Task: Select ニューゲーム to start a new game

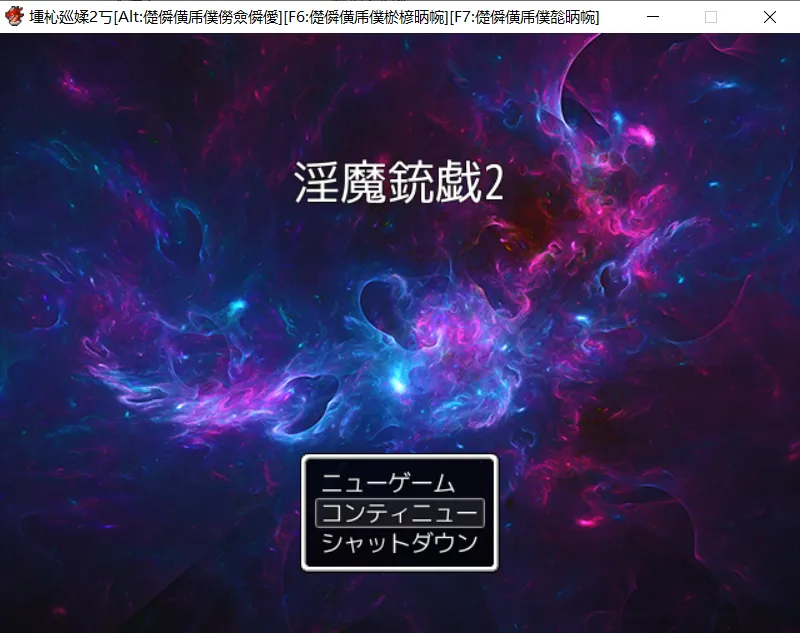Action: coord(388,484)
